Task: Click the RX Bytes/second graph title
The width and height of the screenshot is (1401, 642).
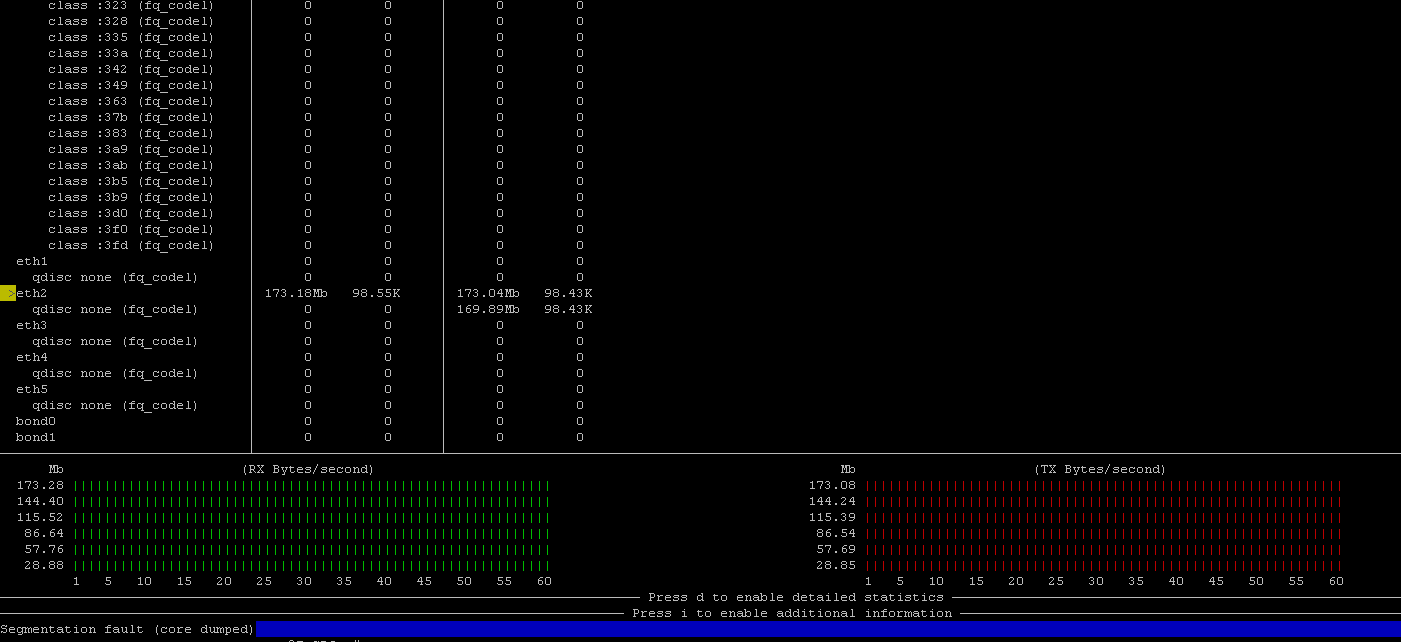Action: tap(308, 469)
